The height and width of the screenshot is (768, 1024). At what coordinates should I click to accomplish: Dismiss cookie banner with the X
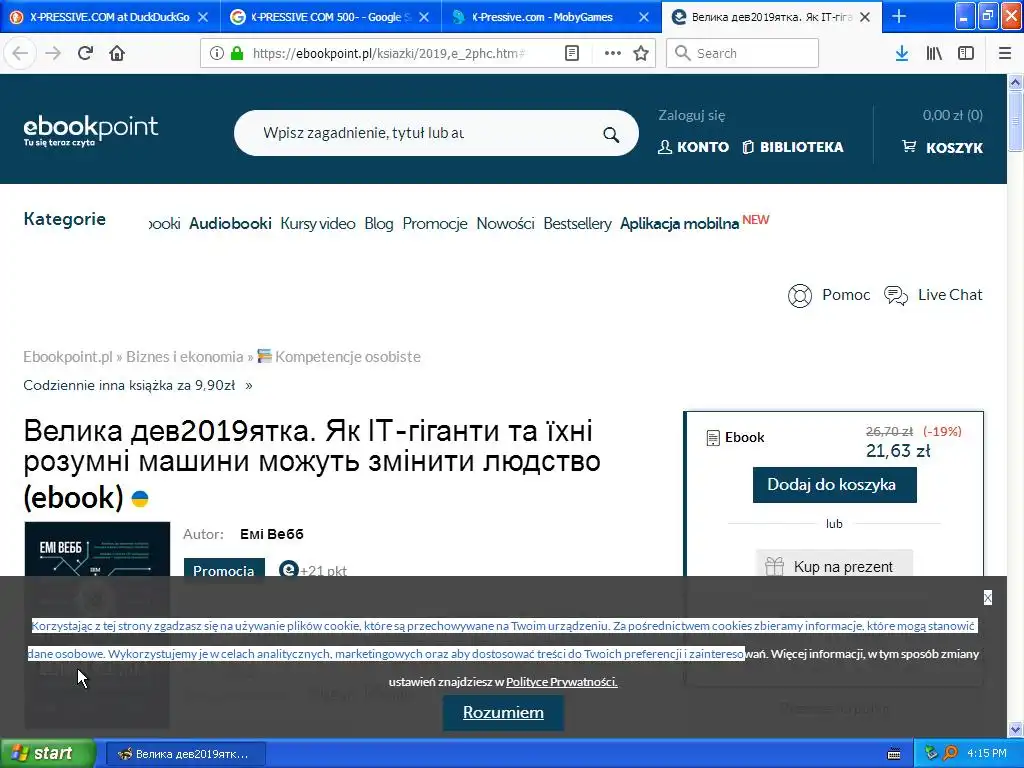click(x=987, y=598)
